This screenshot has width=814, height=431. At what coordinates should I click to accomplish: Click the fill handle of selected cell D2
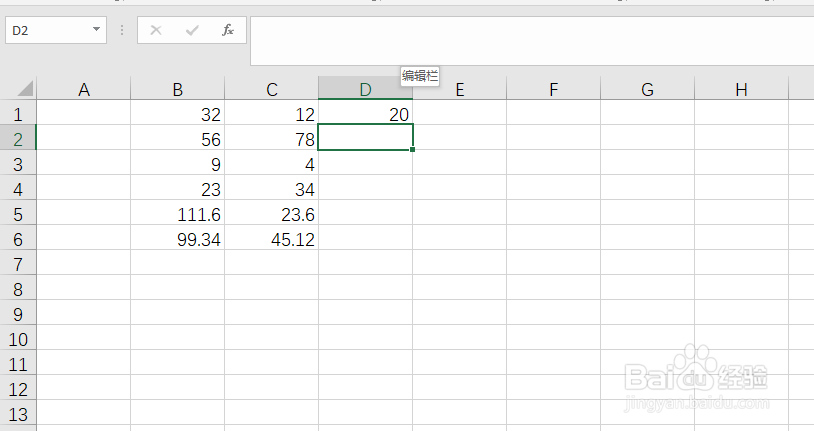click(x=412, y=150)
